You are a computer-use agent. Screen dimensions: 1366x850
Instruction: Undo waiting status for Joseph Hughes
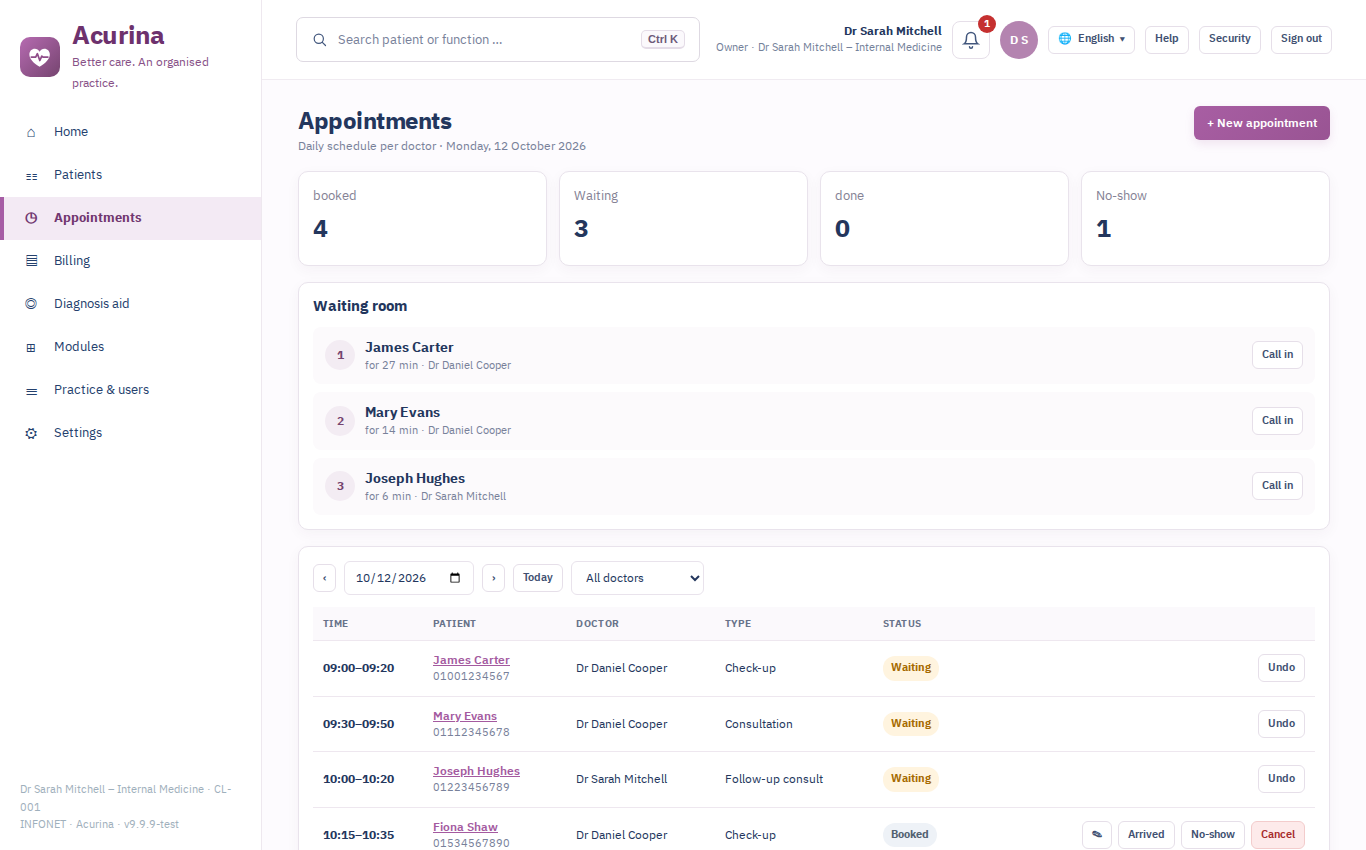coord(1281,779)
